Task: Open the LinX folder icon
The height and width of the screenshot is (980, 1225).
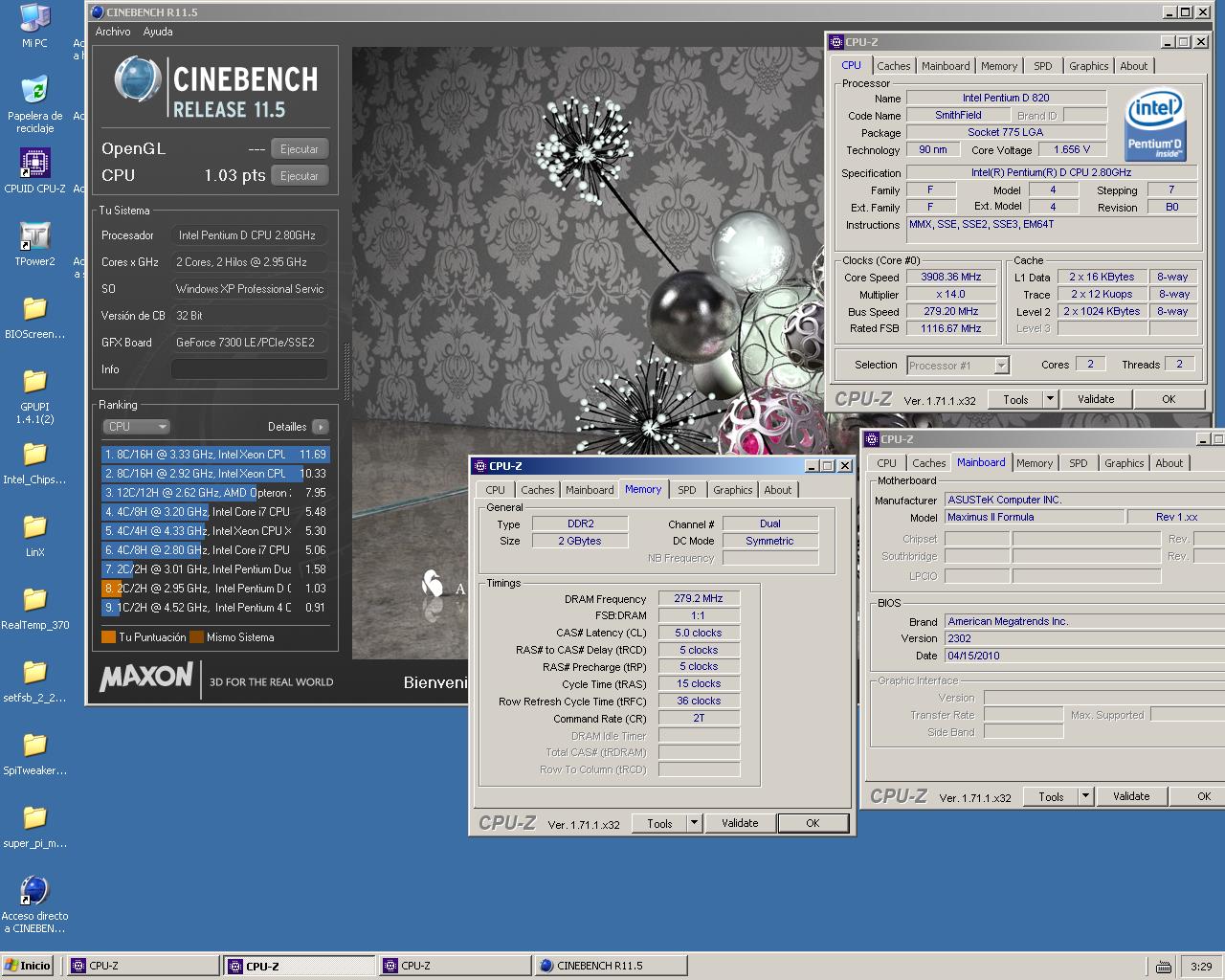Action: pos(34,536)
